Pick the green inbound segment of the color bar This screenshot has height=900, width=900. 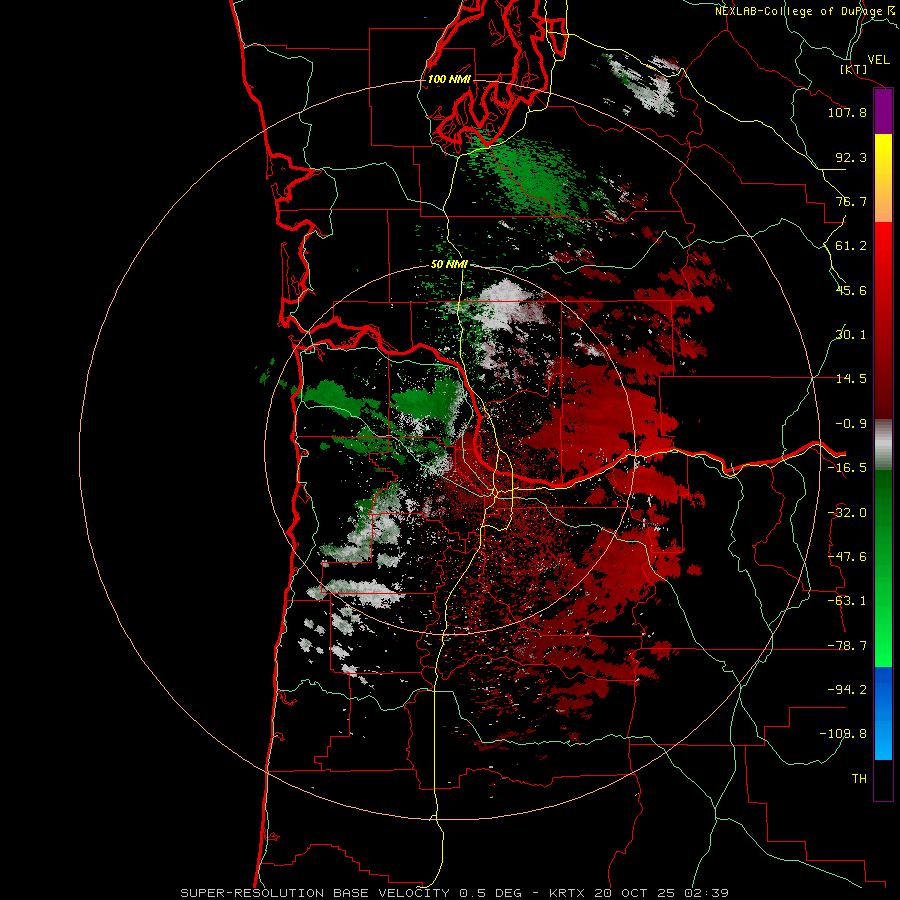coord(883,568)
